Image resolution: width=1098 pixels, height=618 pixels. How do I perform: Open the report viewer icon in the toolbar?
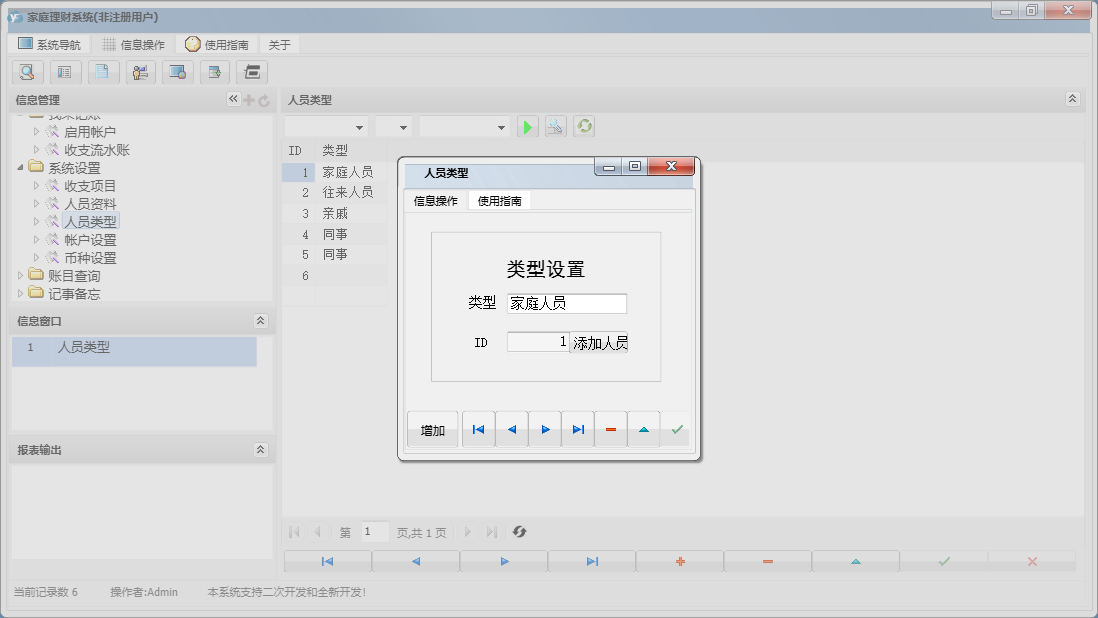[65, 72]
